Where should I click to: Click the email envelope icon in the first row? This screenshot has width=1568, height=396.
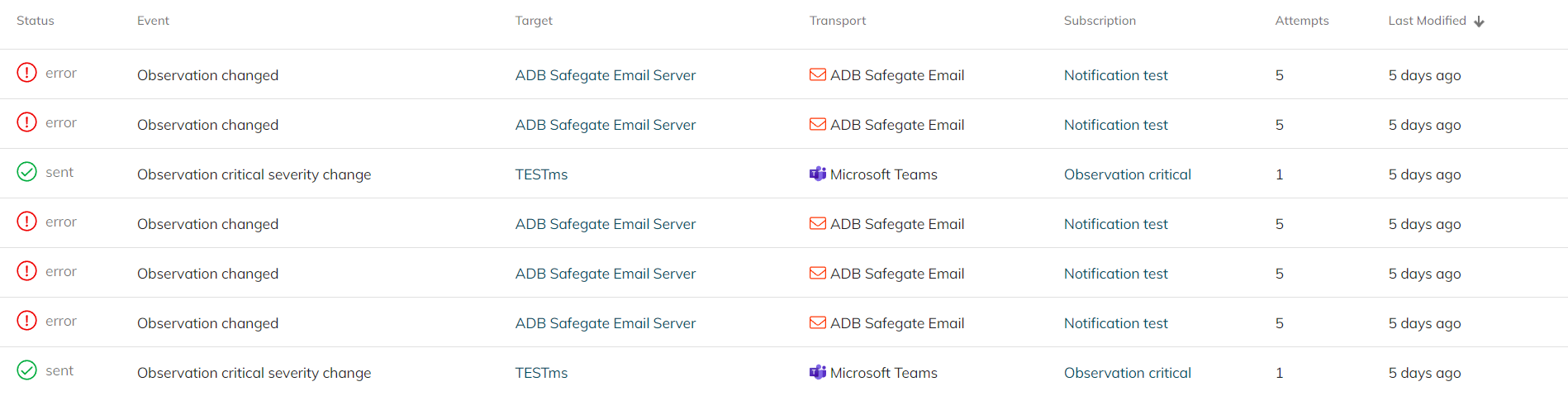pyautogui.click(x=817, y=74)
